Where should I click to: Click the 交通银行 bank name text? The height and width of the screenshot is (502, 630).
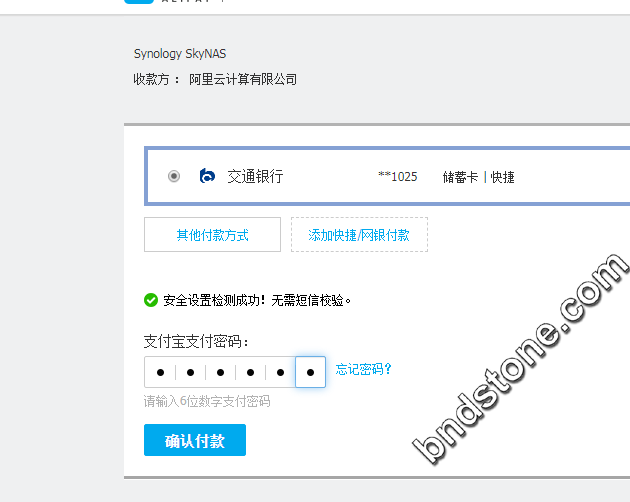(255, 176)
